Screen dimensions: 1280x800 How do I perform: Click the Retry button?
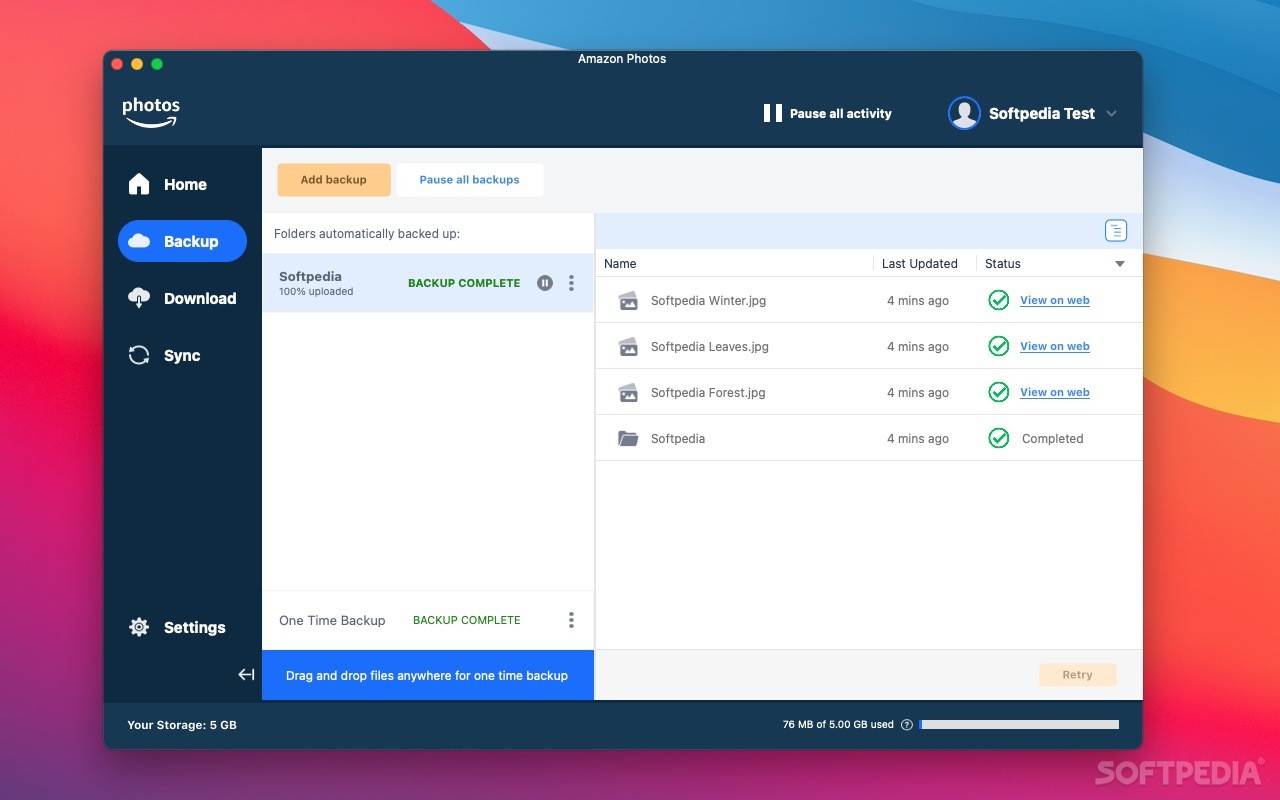point(1078,675)
